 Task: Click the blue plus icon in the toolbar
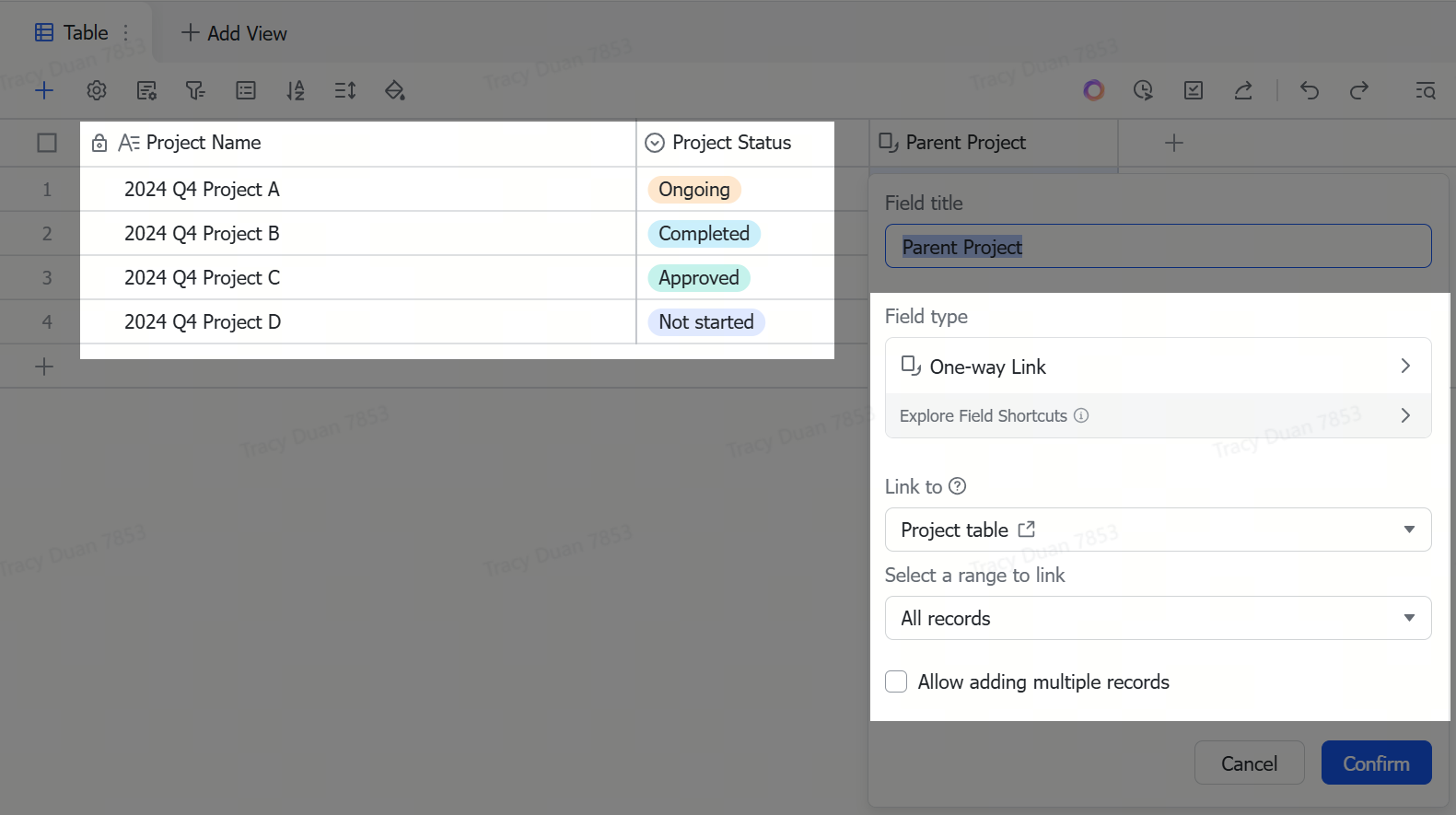pyautogui.click(x=44, y=90)
